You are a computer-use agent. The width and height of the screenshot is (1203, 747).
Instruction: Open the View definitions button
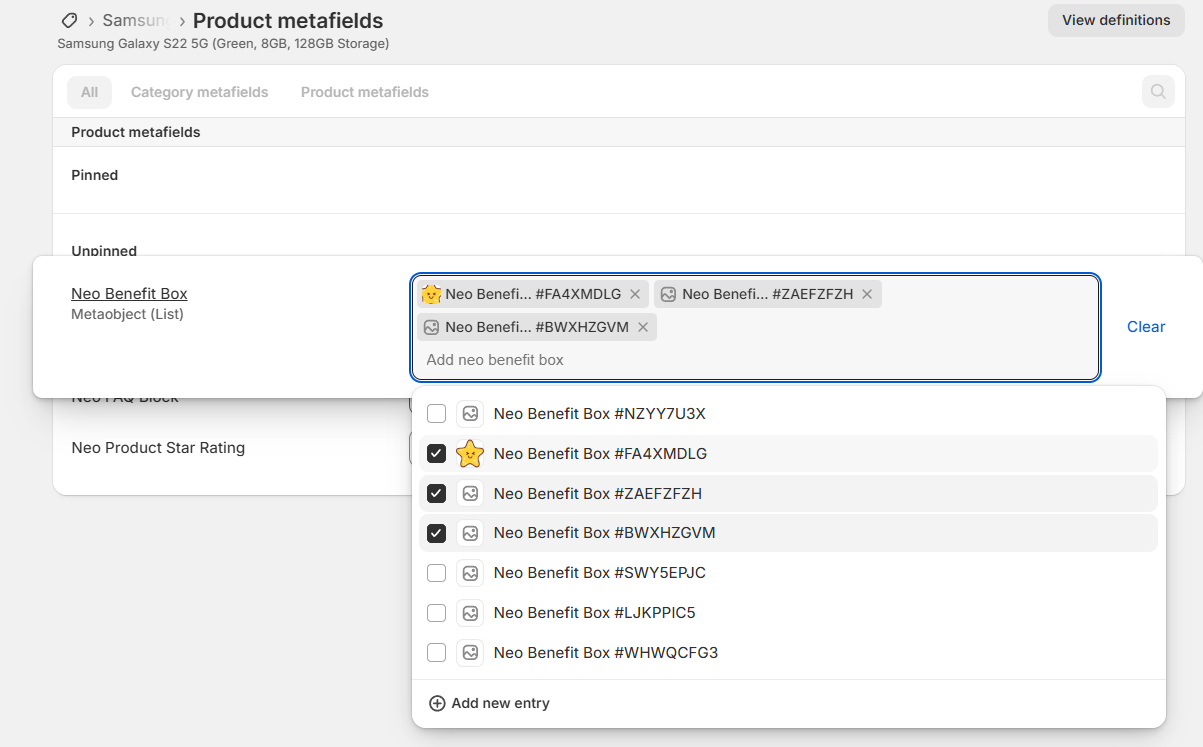tap(1116, 20)
